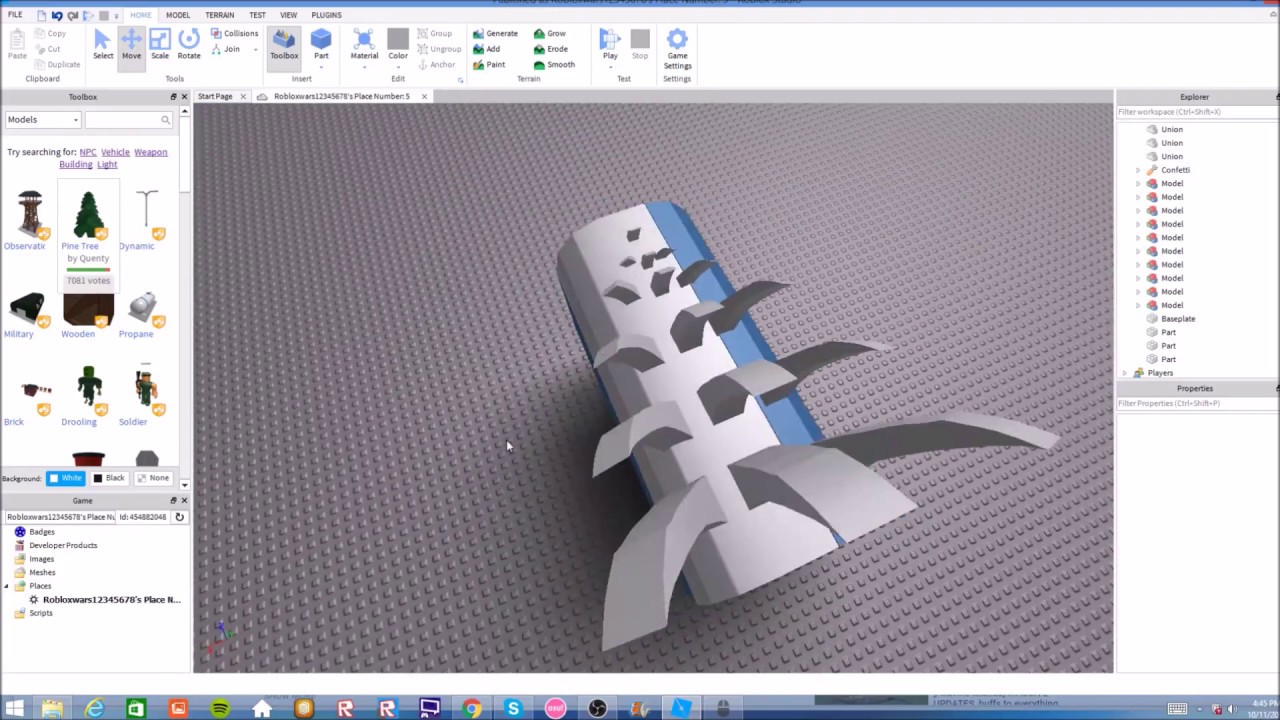Search toolbox for NPC link
Viewport: 1280px width, 720px height.
tap(88, 152)
